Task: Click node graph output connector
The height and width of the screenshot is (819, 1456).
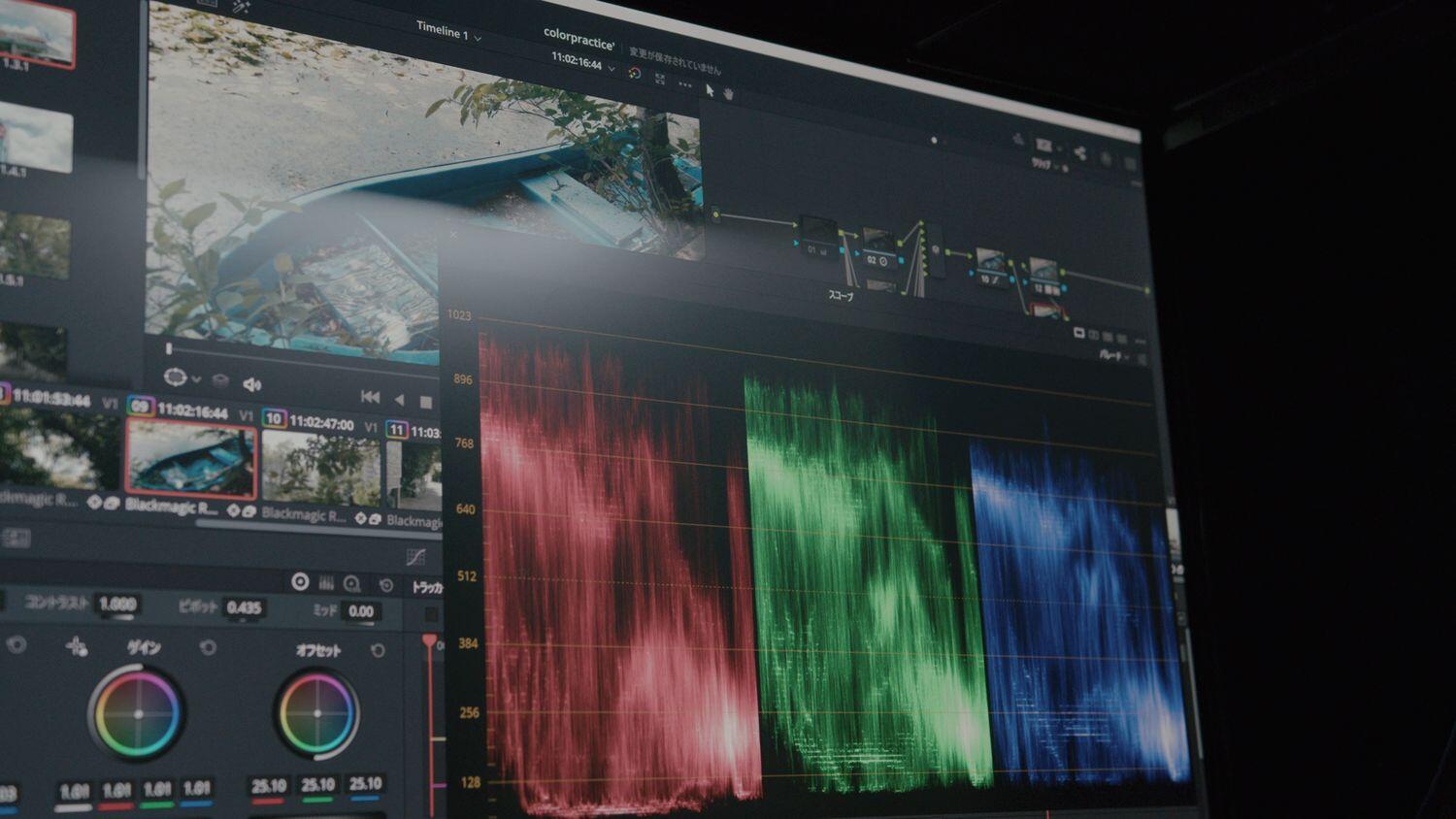Action: coord(1148,289)
